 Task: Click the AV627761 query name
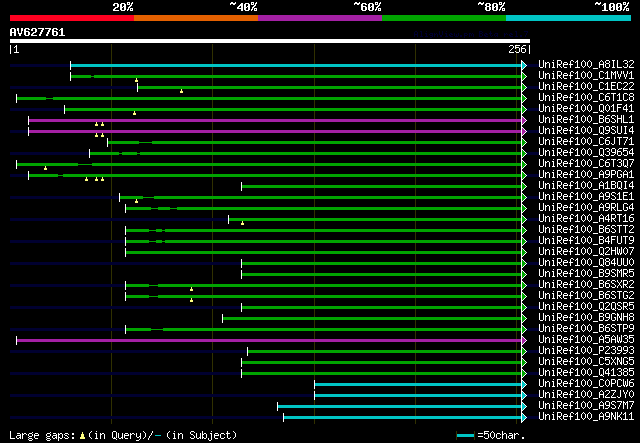38,32
